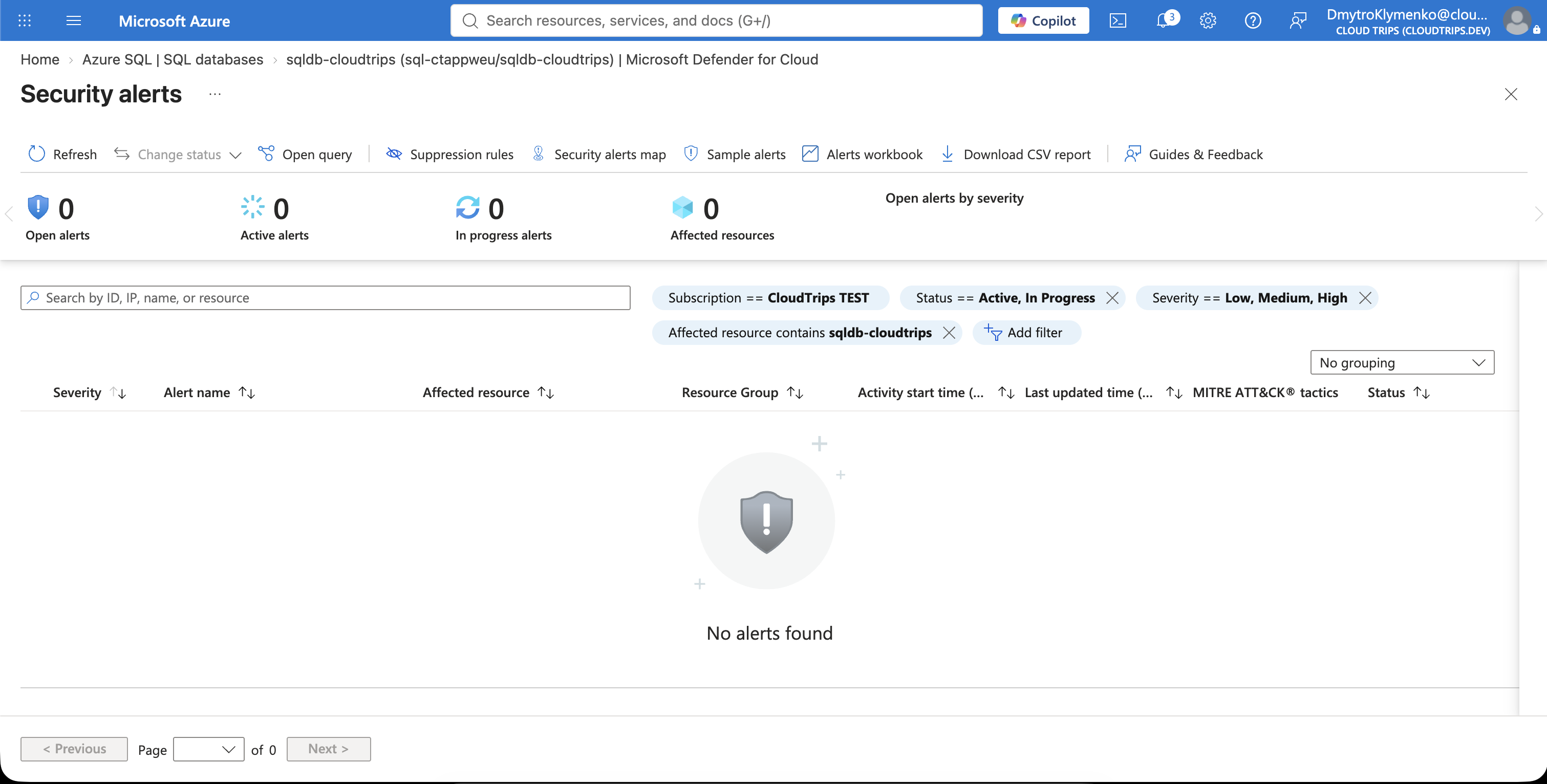This screenshot has height=784, width=1547.
Task: Sort by Severity column
Action: [x=90, y=393]
